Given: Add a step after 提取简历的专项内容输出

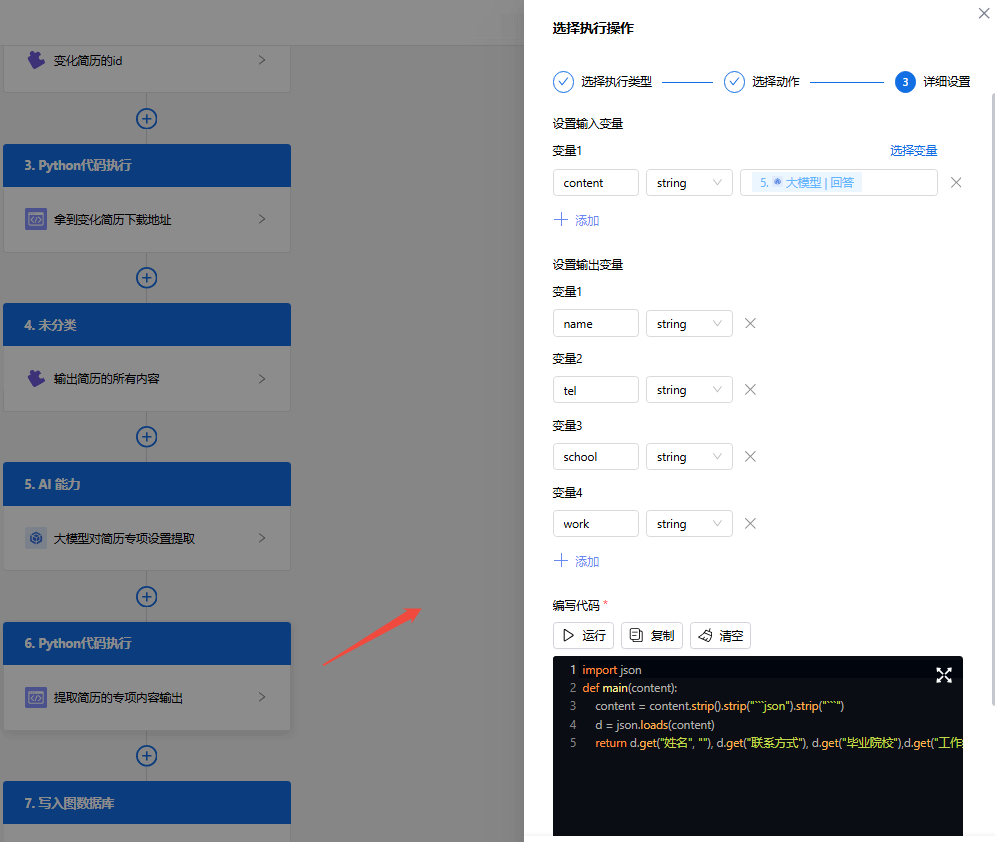Looking at the screenshot, I should 147,756.
